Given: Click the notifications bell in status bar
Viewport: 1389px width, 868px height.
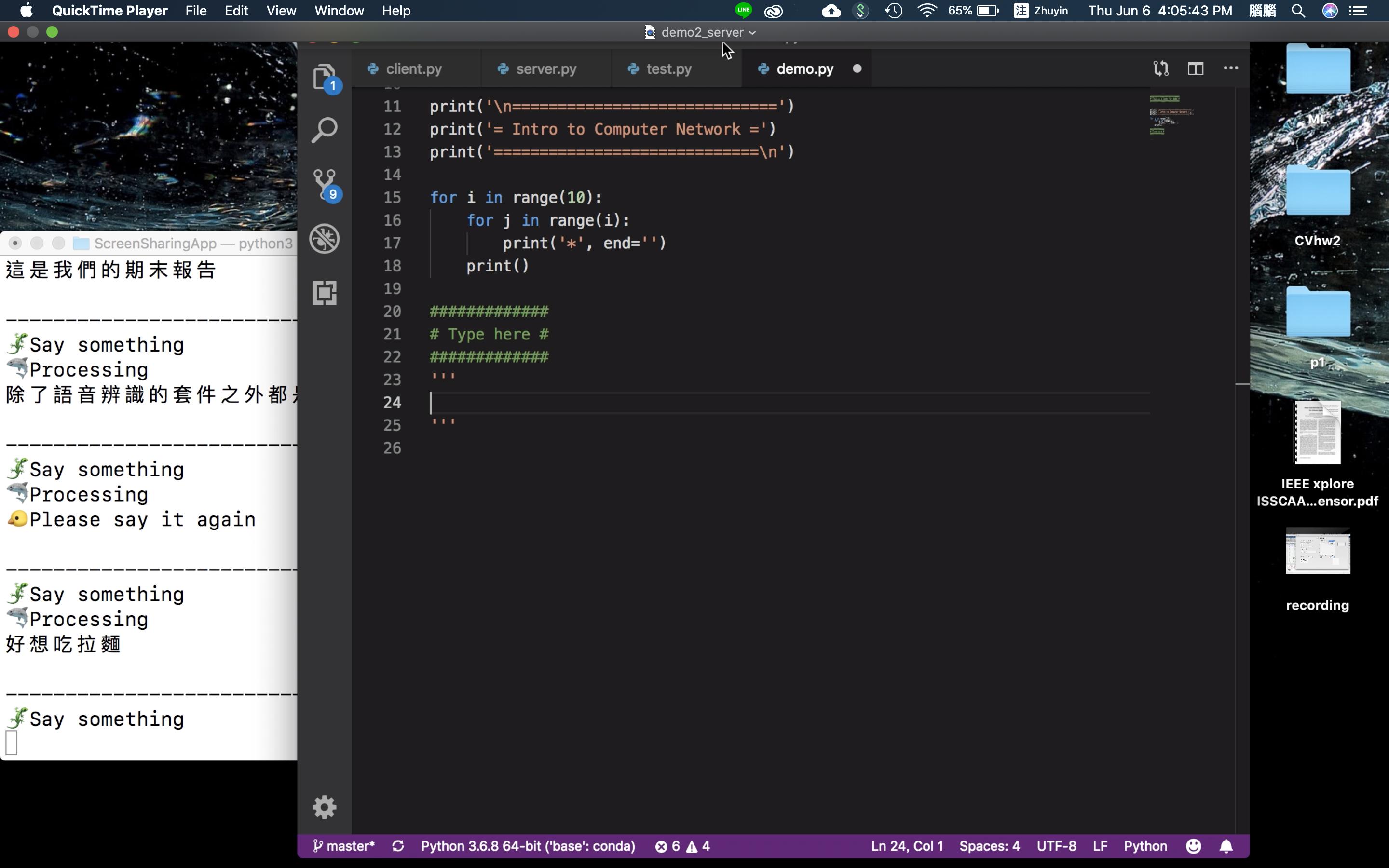Looking at the screenshot, I should click(x=1226, y=846).
